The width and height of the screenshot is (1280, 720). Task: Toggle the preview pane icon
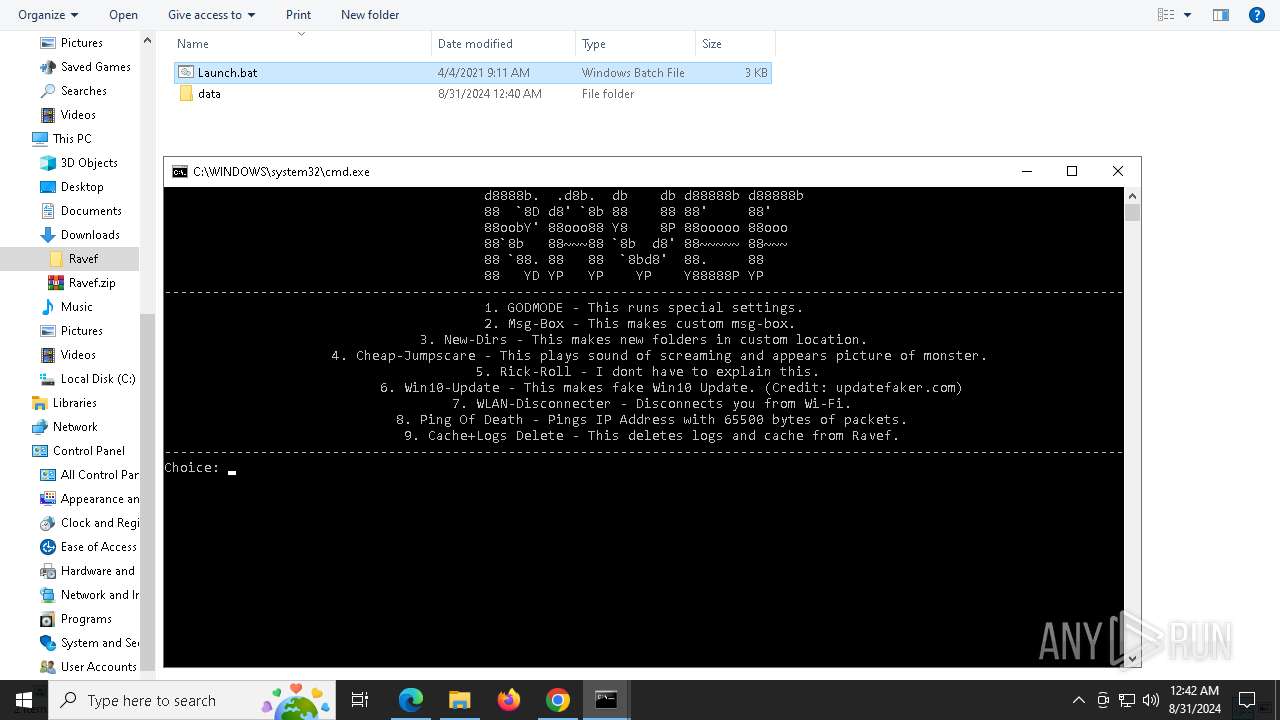point(1220,15)
